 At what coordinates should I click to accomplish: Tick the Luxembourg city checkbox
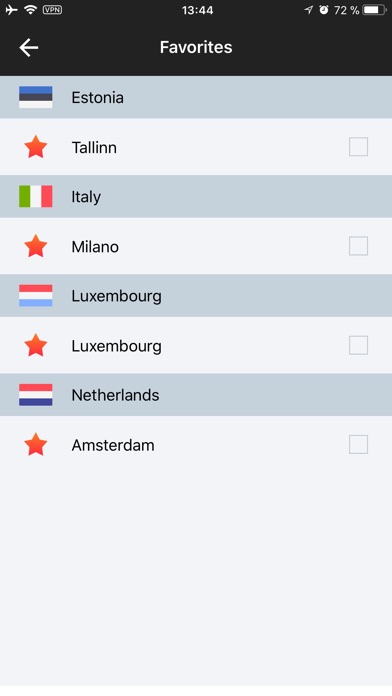pyautogui.click(x=358, y=345)
